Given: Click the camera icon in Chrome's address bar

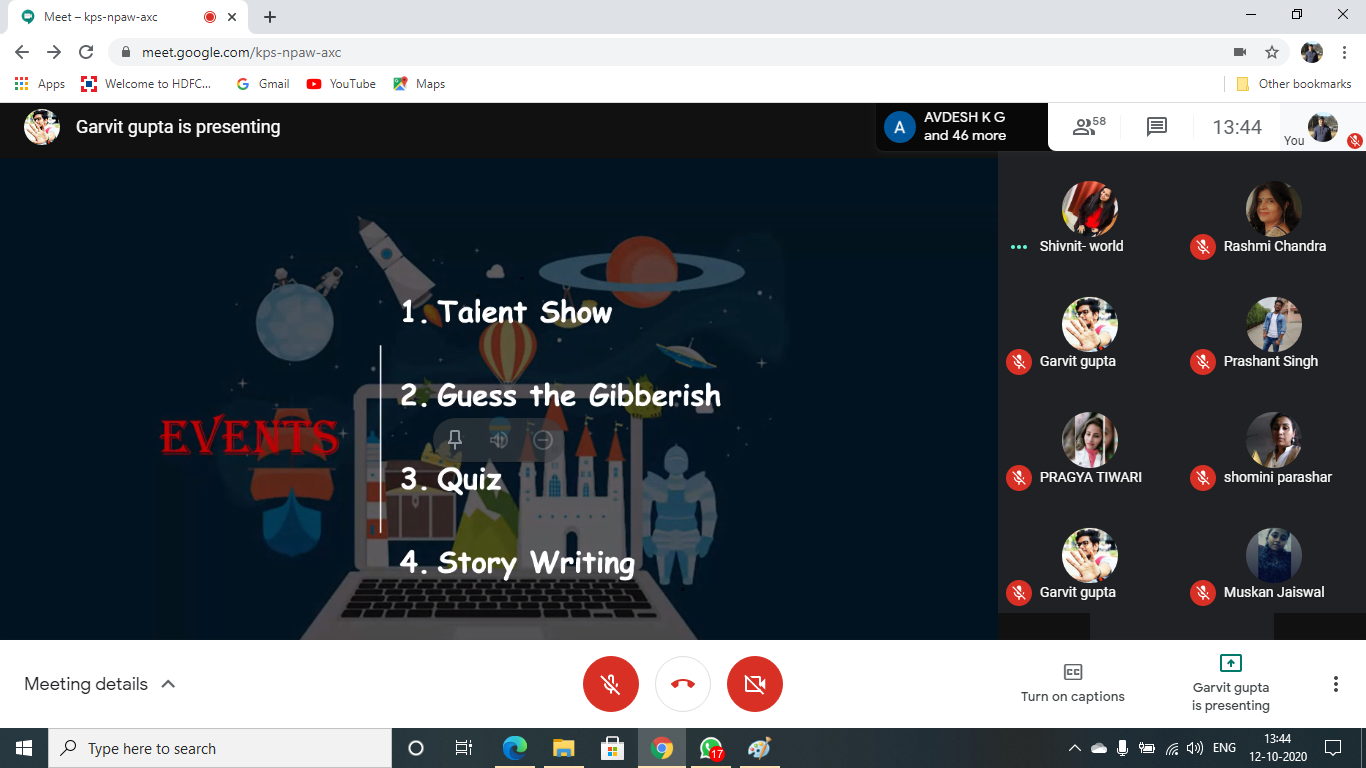Looking at the screenshot, I should 1240,52.
